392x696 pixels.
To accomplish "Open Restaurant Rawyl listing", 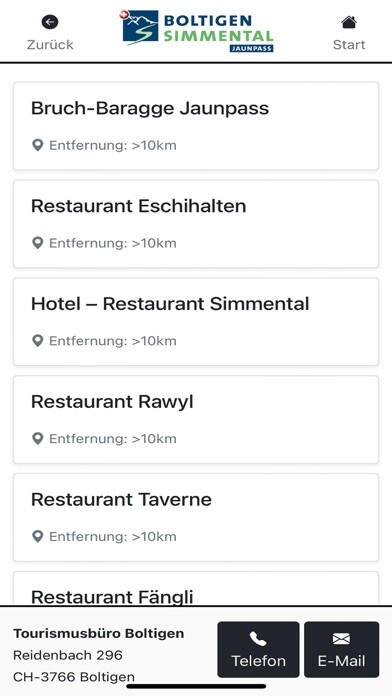I will pyautogui.click(x=196, y=419).
